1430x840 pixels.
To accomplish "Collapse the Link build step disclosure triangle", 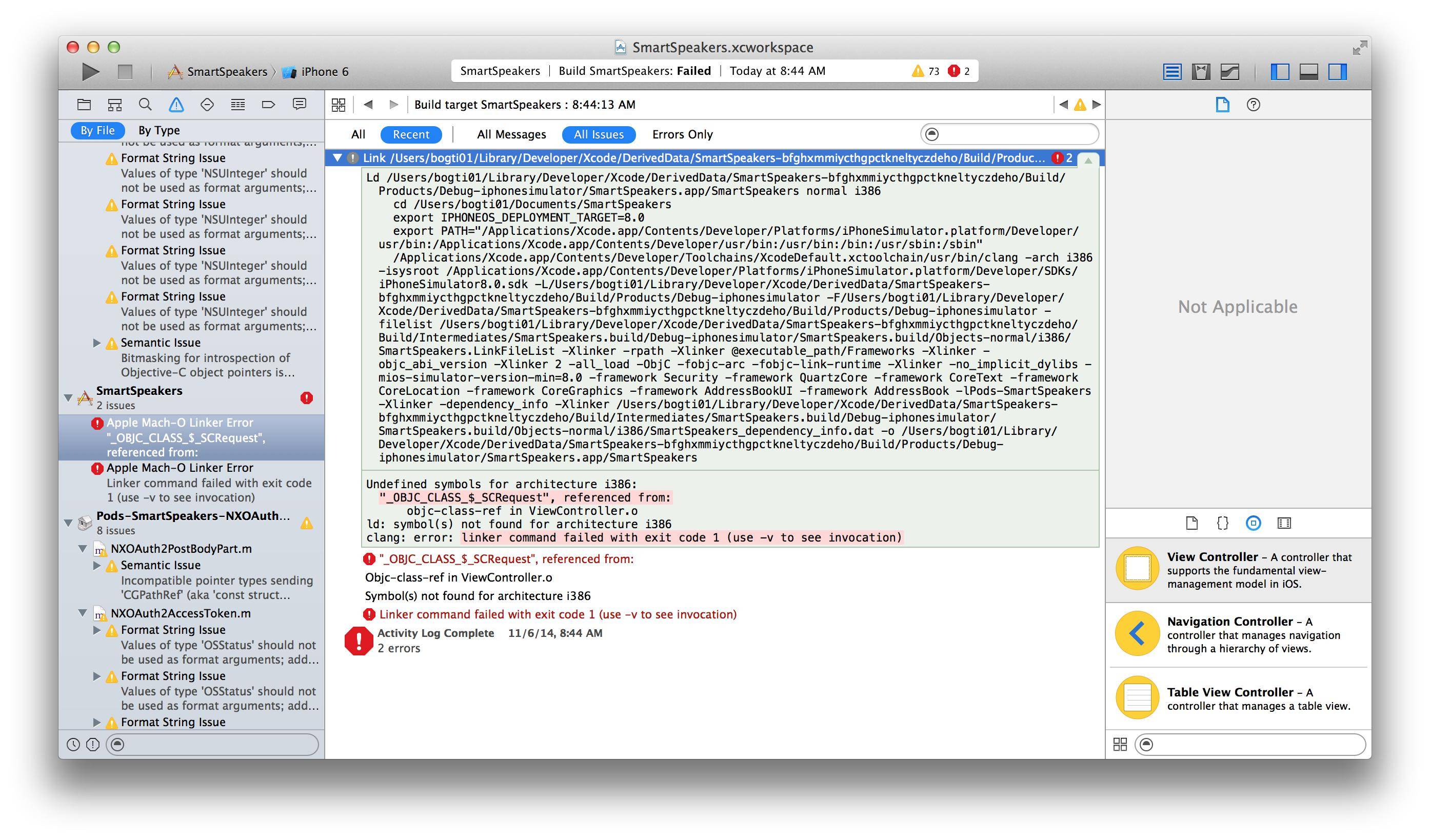I will point(337,157).
